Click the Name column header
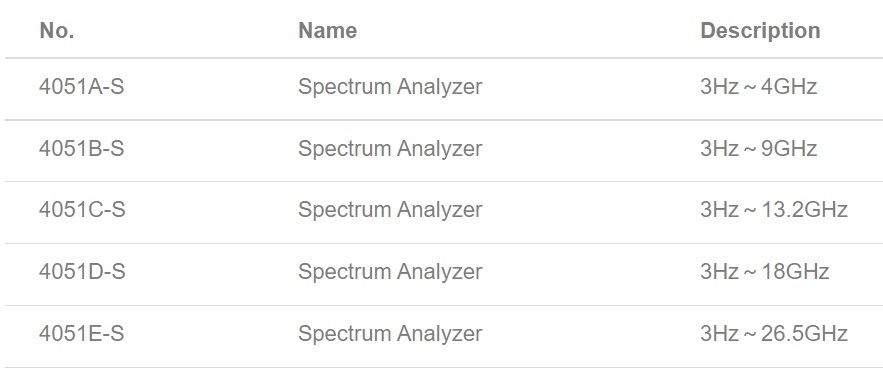This screenshot has width=883, height=384. pyautogui.click(x=327, y=30)
